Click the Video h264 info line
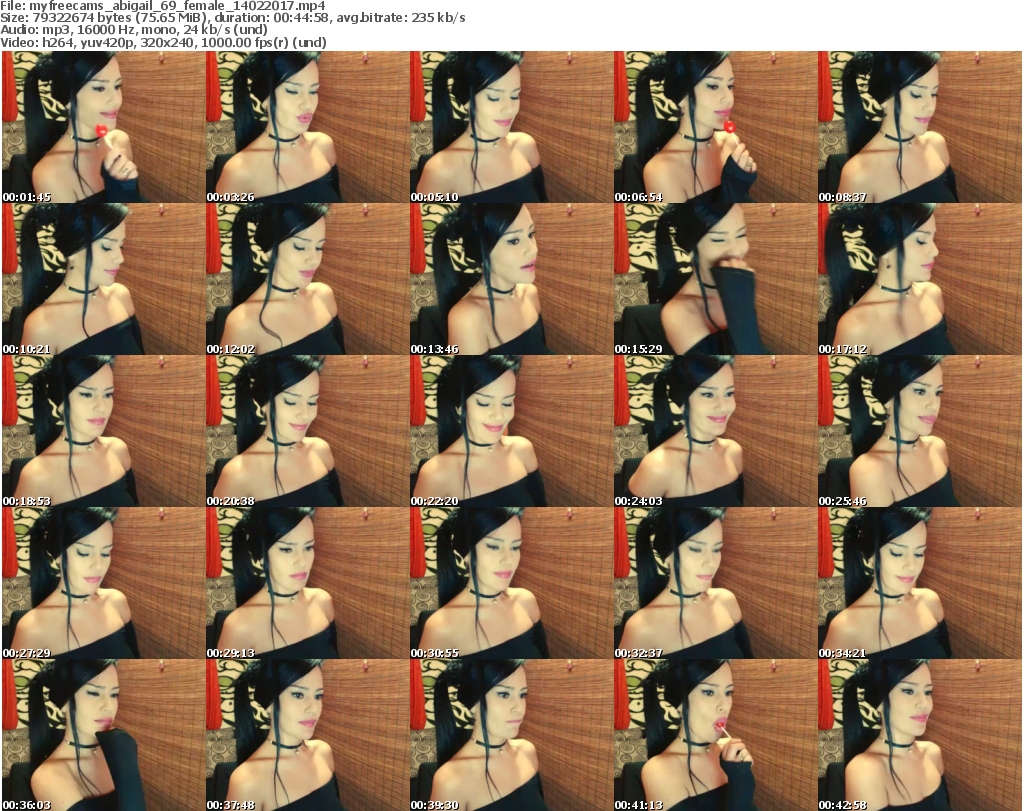The width and height of the screenshot is (1024, 811). (x=163, y=42)
